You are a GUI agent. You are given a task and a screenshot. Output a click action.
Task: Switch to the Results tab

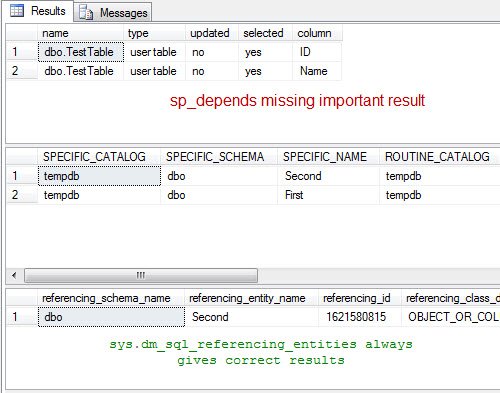point(38,11)
